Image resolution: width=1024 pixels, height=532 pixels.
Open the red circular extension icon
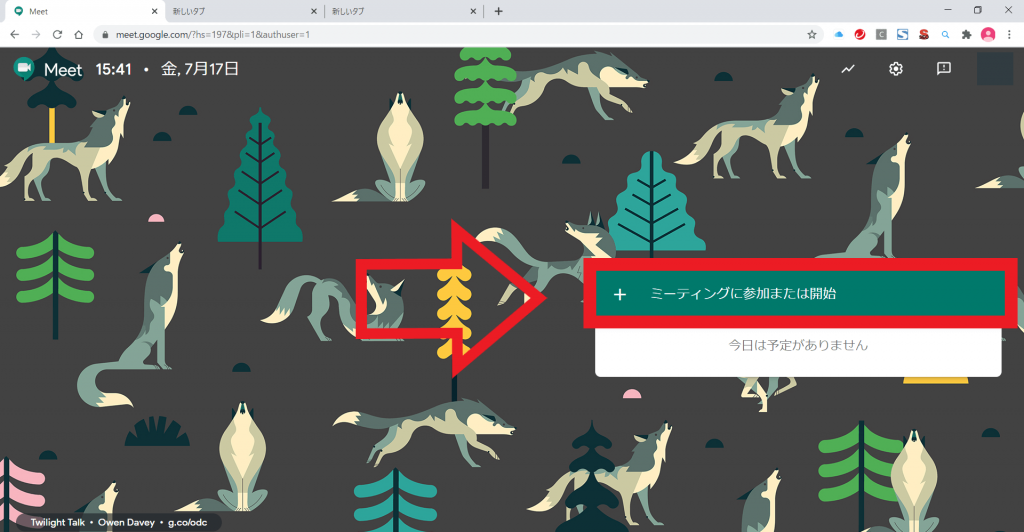(859, 35)
